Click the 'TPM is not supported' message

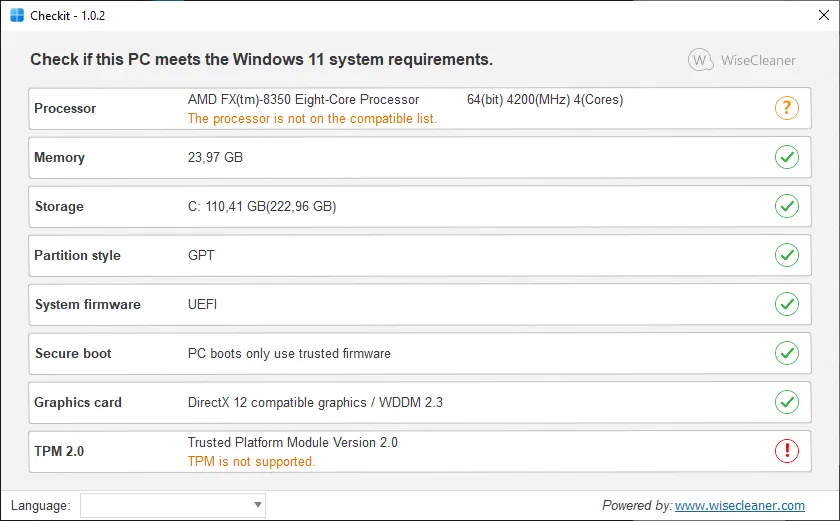click(251, 462)
